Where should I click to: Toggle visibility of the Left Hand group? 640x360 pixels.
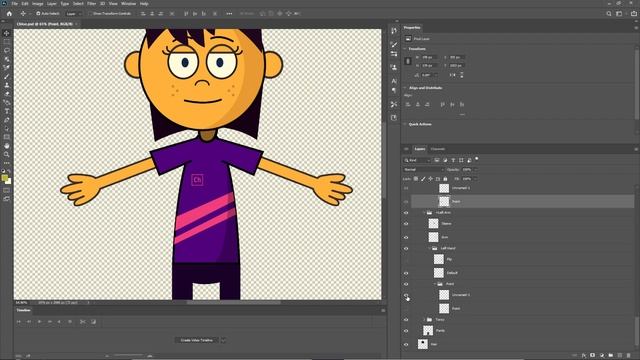tap(406, 248)
